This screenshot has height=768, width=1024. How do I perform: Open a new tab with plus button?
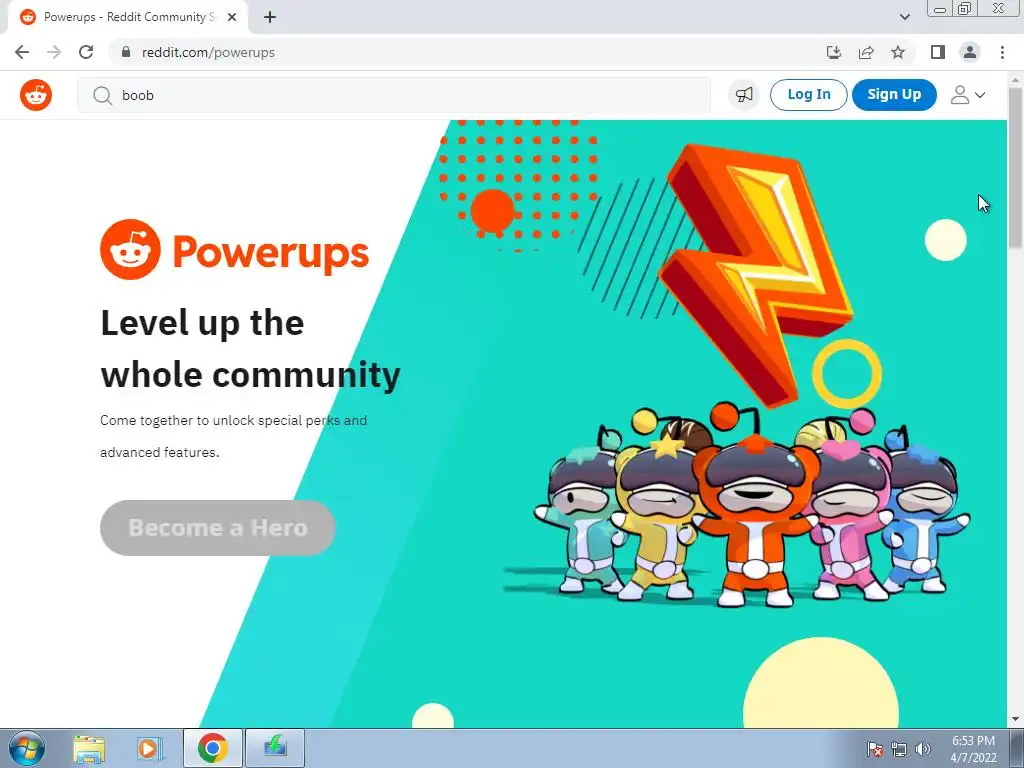(x=270, y=18)
